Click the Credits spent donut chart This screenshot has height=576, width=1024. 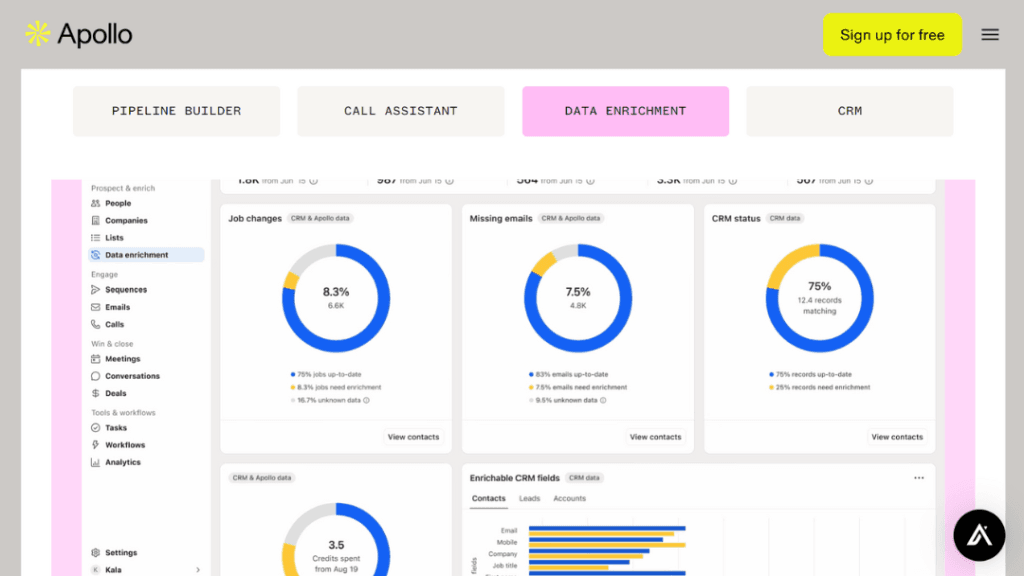pyautogui.click(x=336, y=539)
